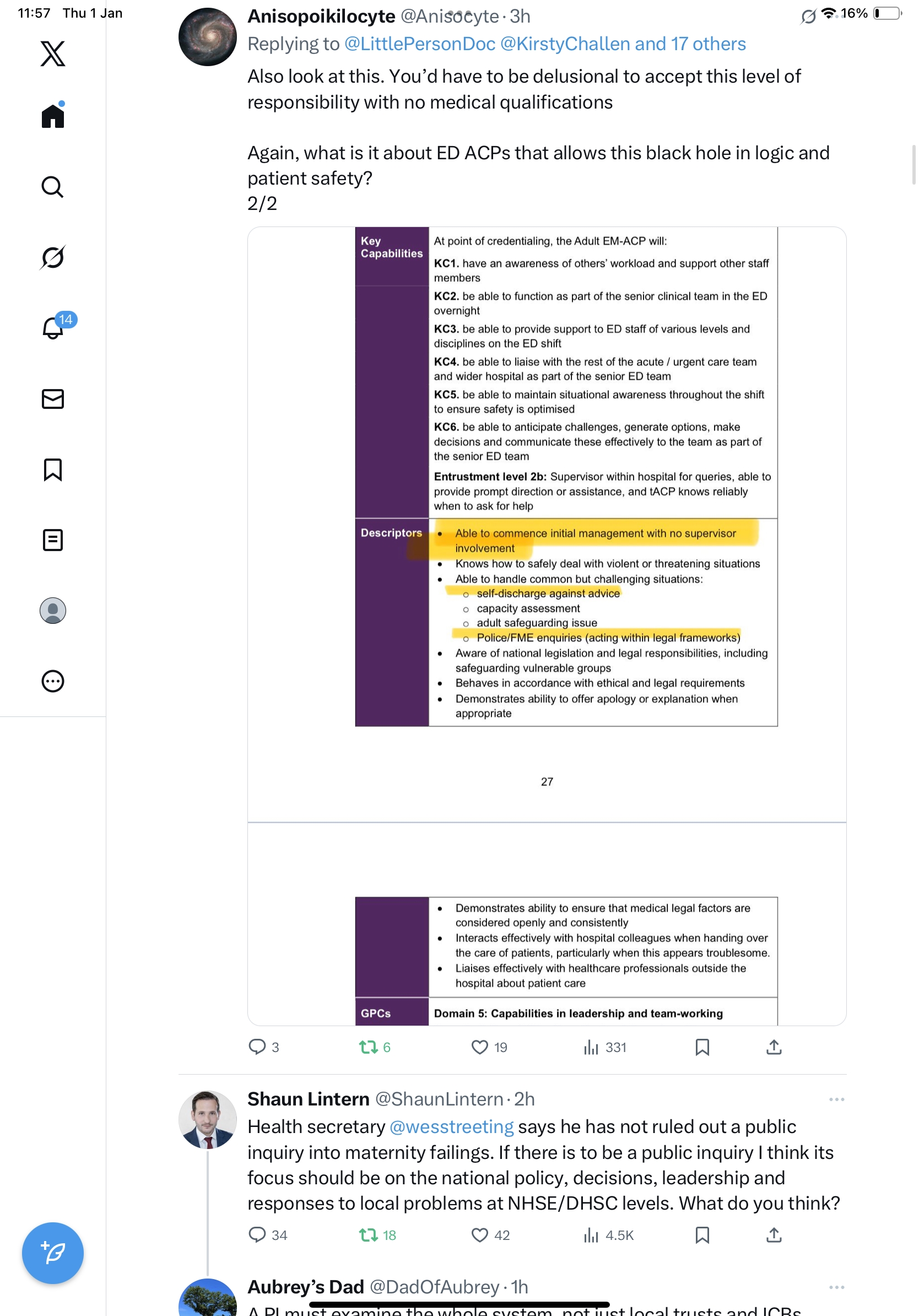The image size is (919, 1316).
Task: Open the X logo home
Action: [x=53, y=54]
